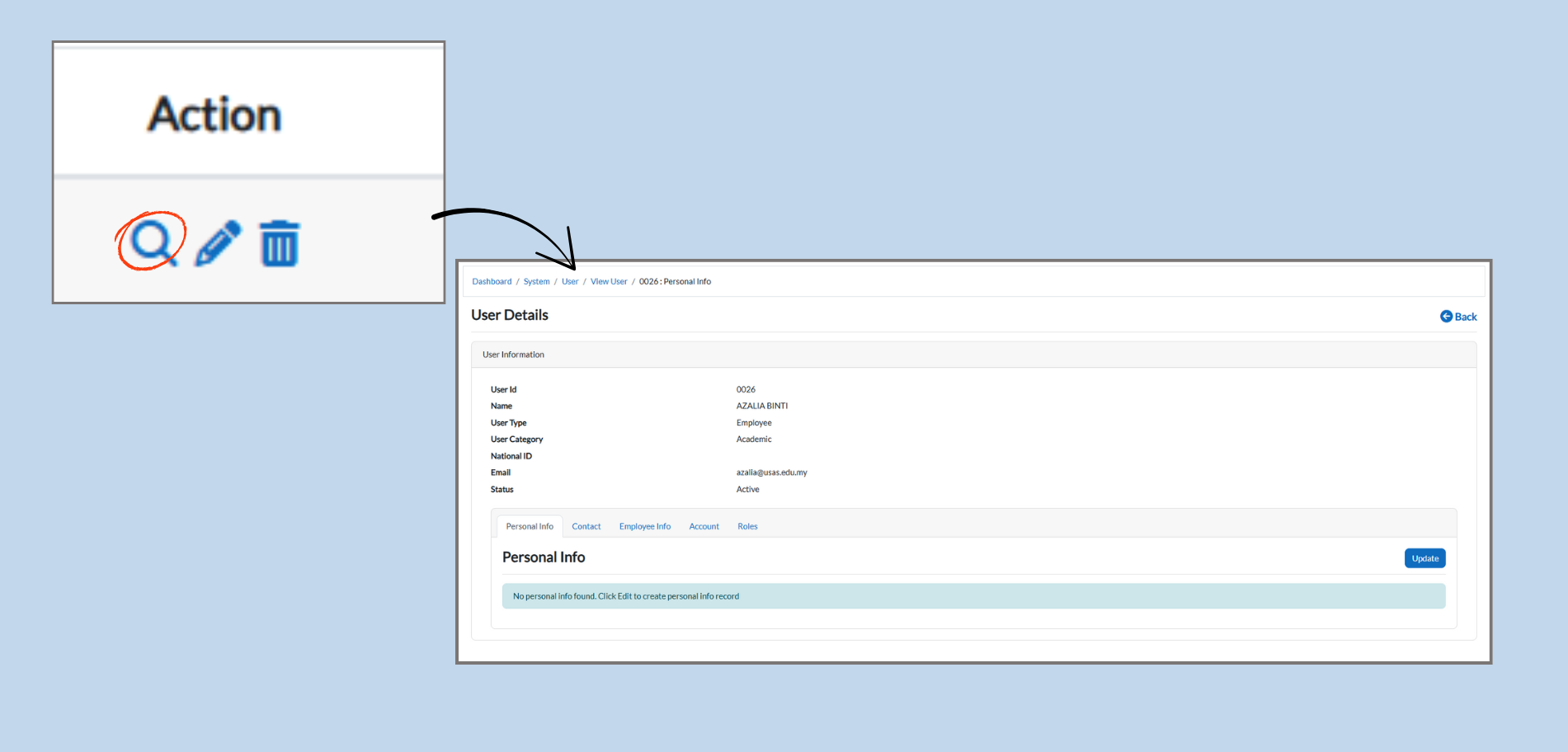Click the magnifier view icon under Action
Screen dimensions: 1568x752
[x=151, y=241]
